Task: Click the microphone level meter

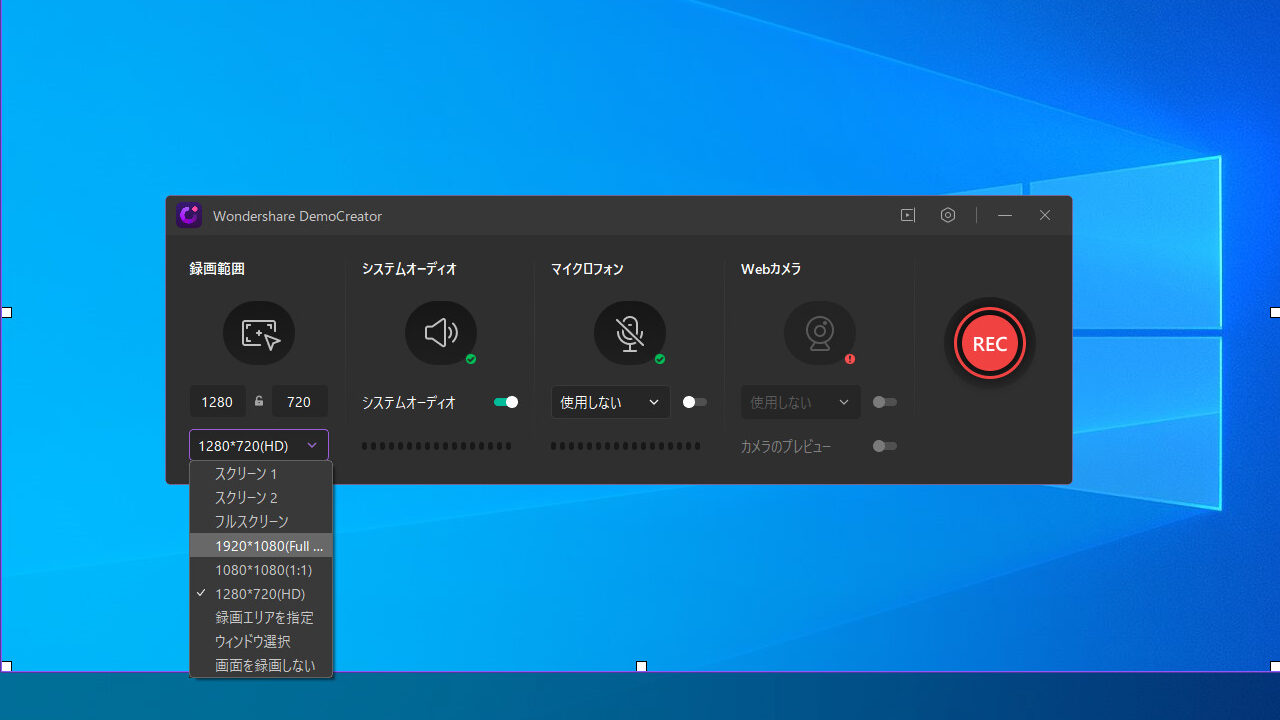Action: click(626, 446)
